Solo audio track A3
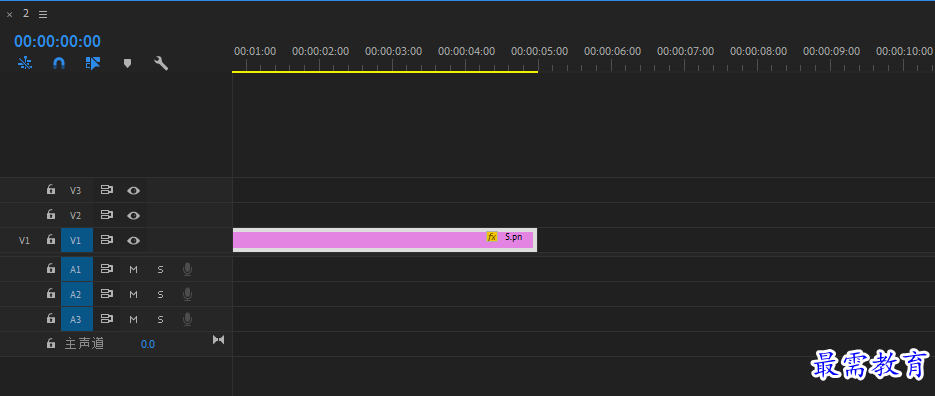935x396 pixels. 160,319
